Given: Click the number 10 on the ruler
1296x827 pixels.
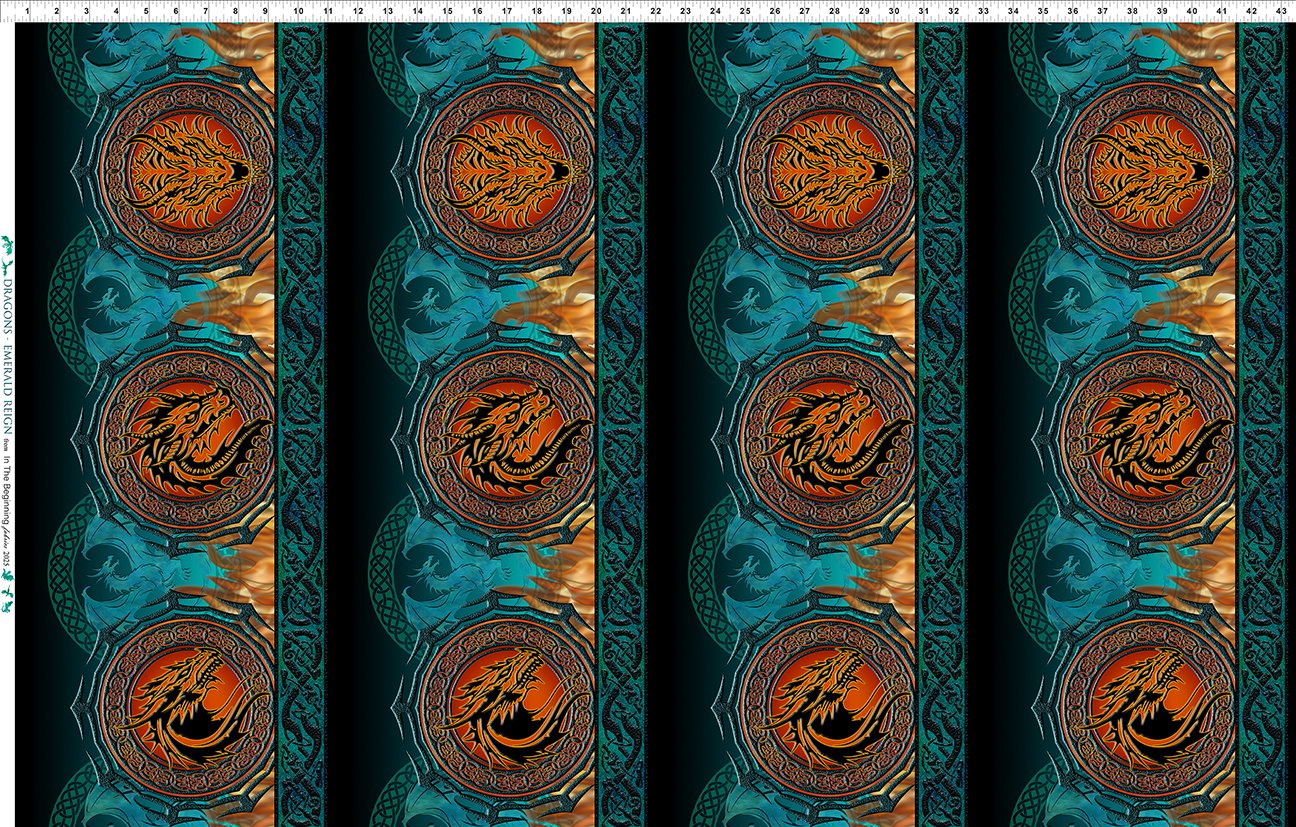Looking at the screenshot, I should click(298, 11).
